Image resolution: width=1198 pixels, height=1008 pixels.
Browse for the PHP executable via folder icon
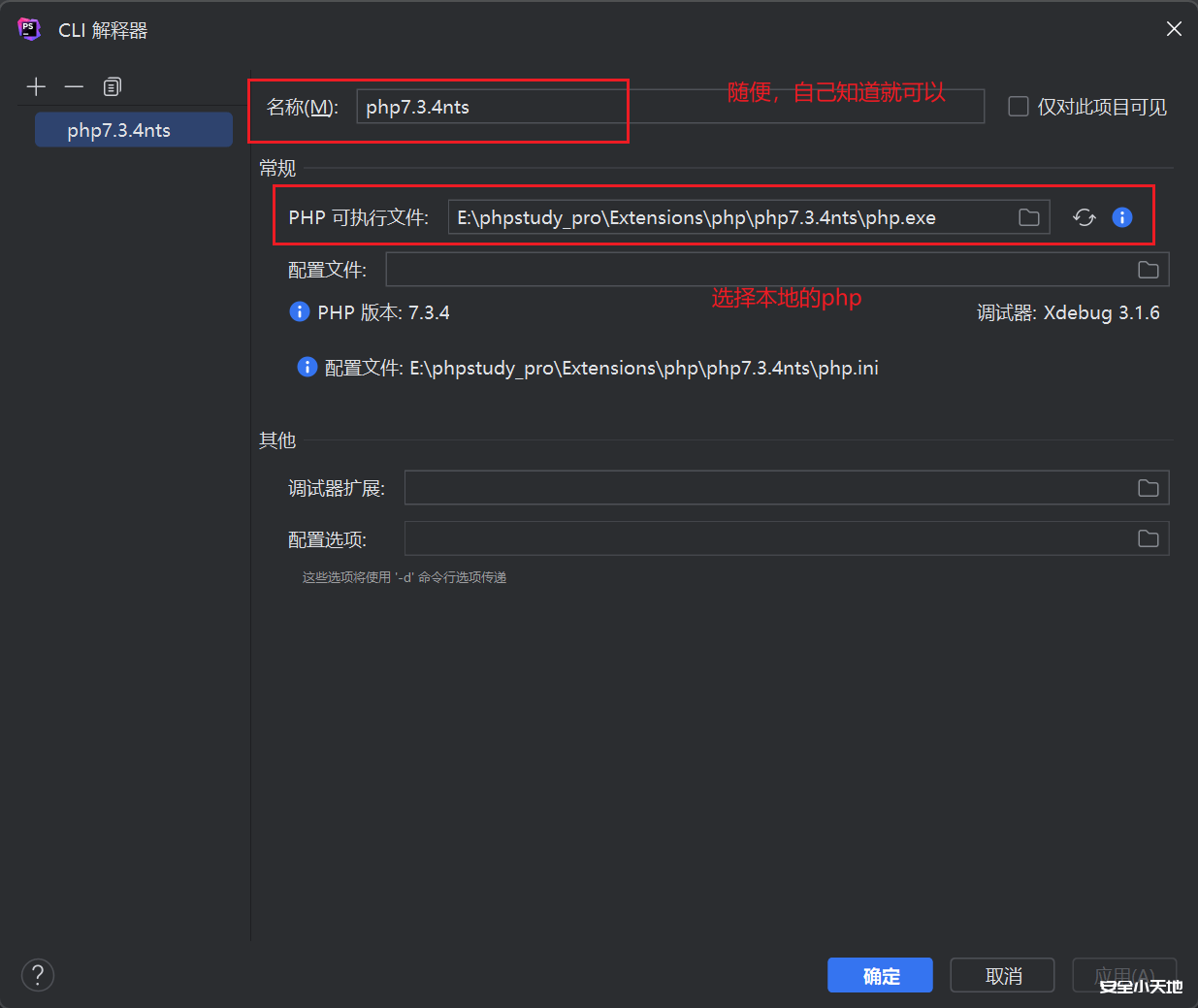[1029, 217]
